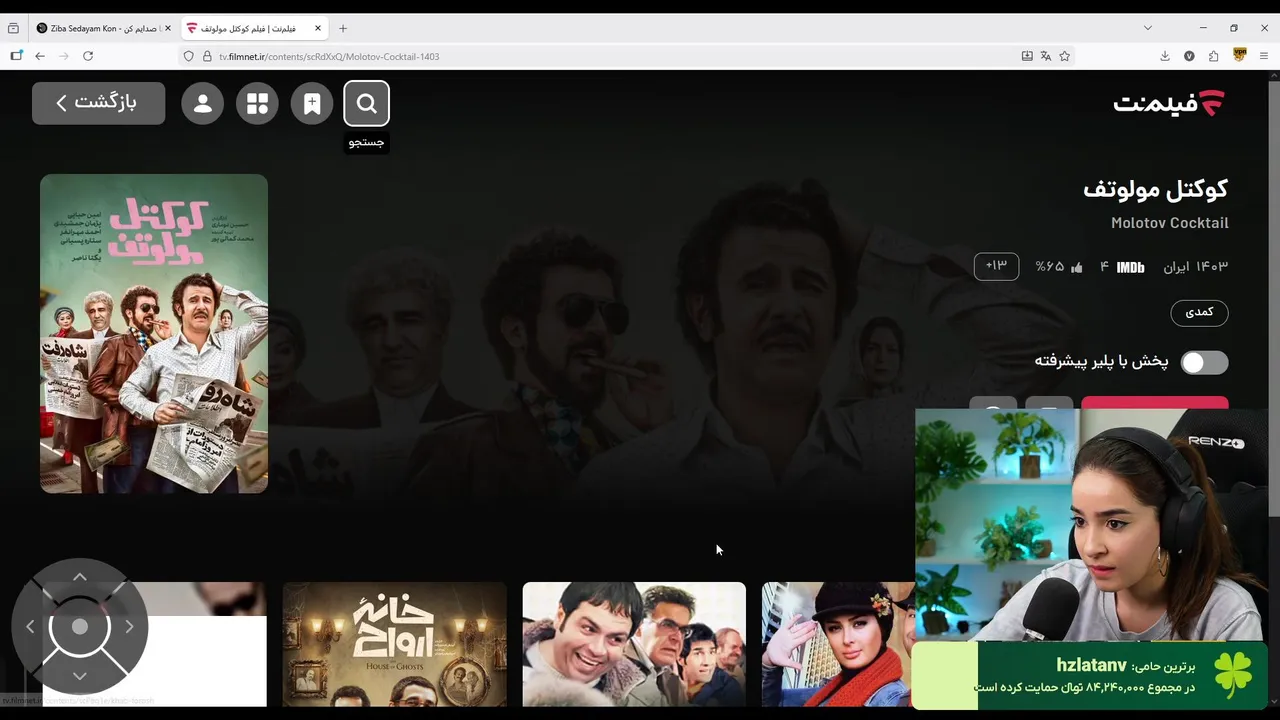Click the virtual remote up arrow
1280x720 pixels.
(80, 577)
